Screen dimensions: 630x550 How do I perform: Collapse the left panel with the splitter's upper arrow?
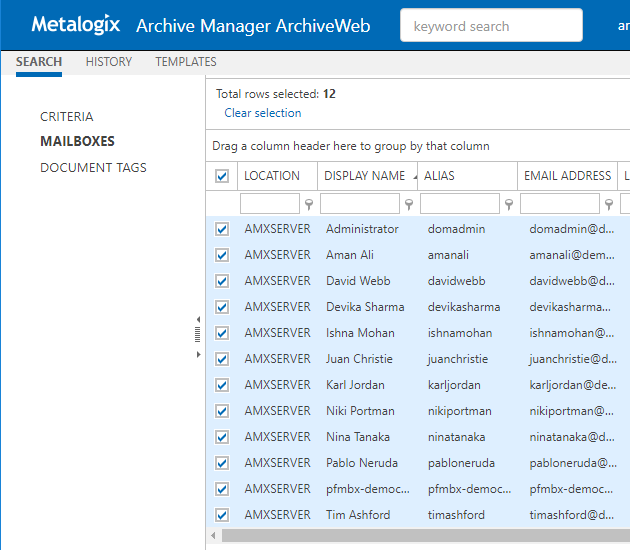198,320
